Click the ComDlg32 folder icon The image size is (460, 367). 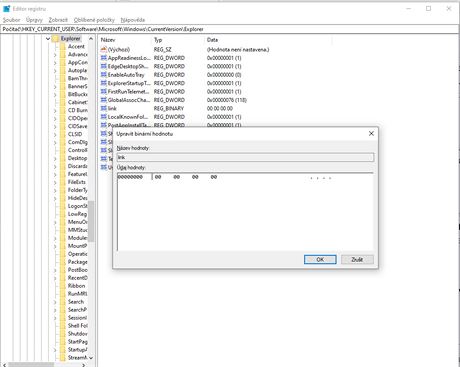click(63, 142)
